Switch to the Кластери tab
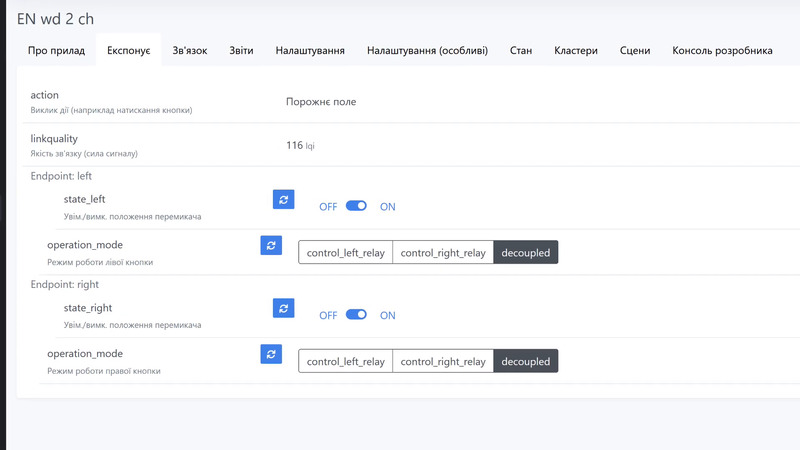The image size is (800, 450). [576, 50]
